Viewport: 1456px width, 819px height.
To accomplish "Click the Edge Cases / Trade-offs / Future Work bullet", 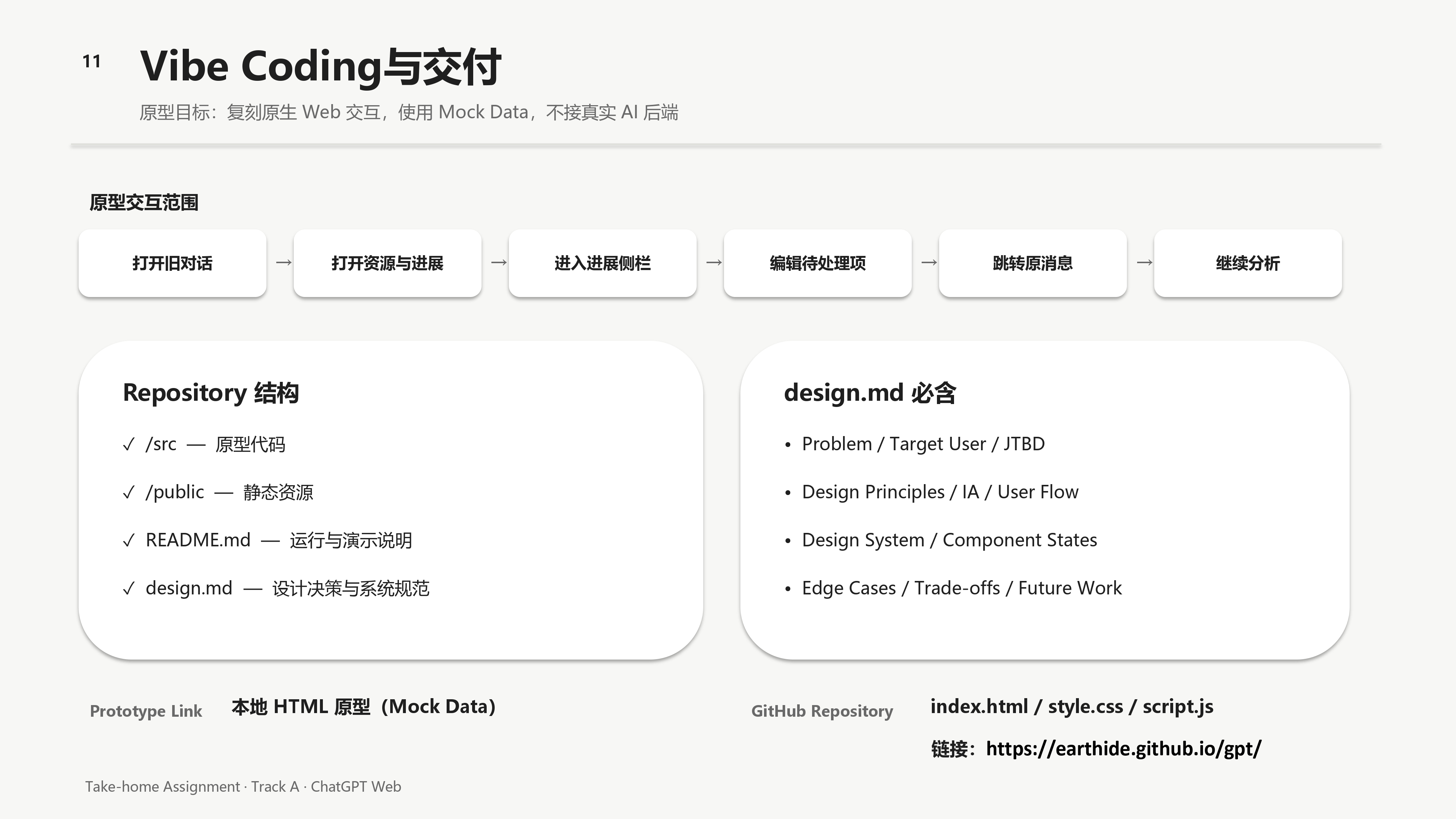I will pyautogui.click(x=953, y=588).
